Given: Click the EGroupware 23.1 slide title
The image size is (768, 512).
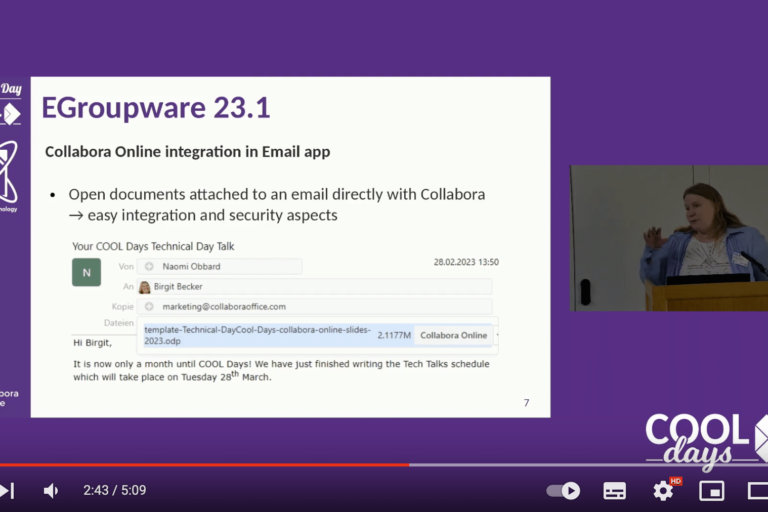Looking at the screenshot, I should (156, 108).
